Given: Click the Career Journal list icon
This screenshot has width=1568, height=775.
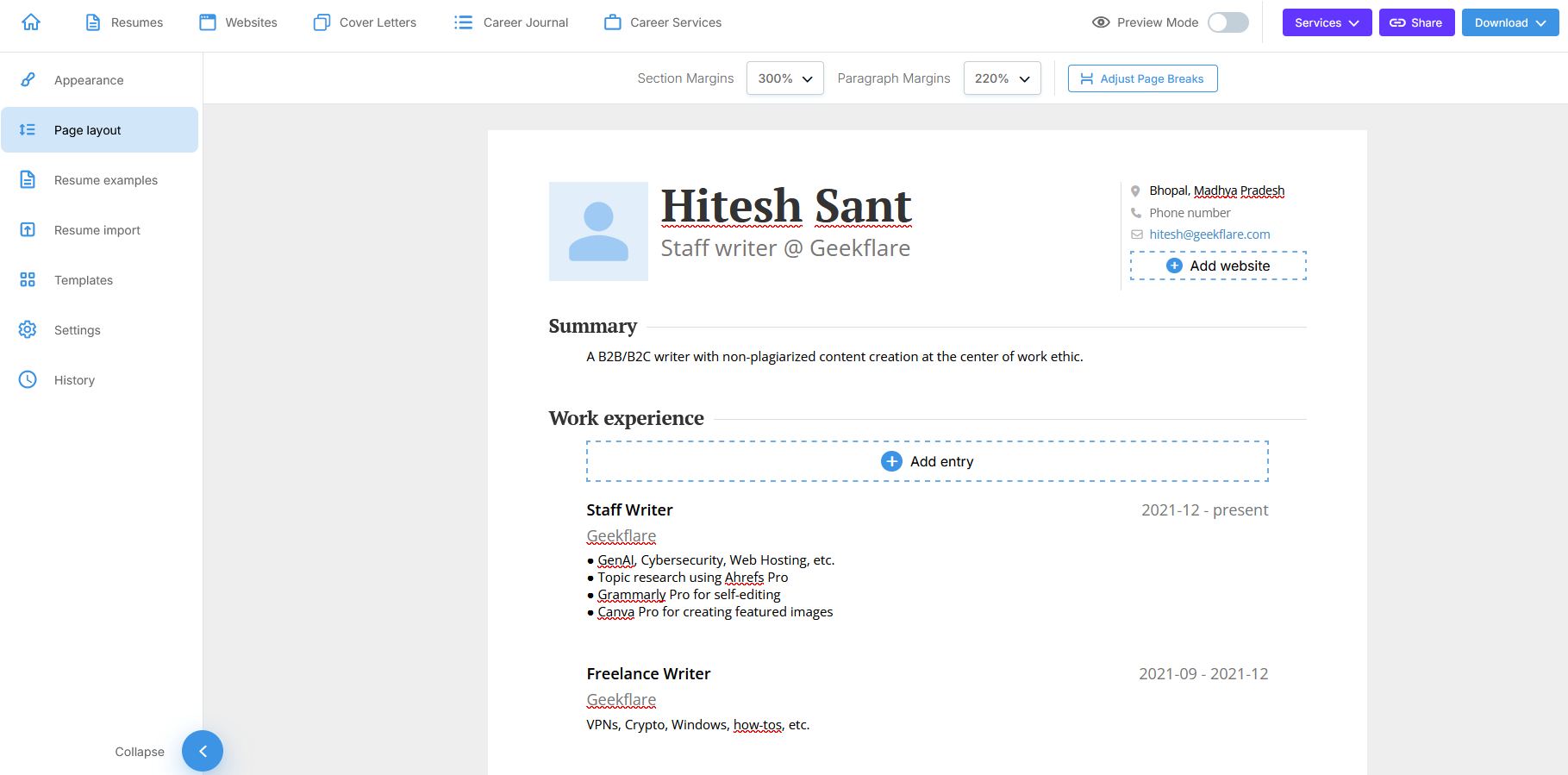Looking at the screenshot, I should pyautogui.click(x=464, y=22).
